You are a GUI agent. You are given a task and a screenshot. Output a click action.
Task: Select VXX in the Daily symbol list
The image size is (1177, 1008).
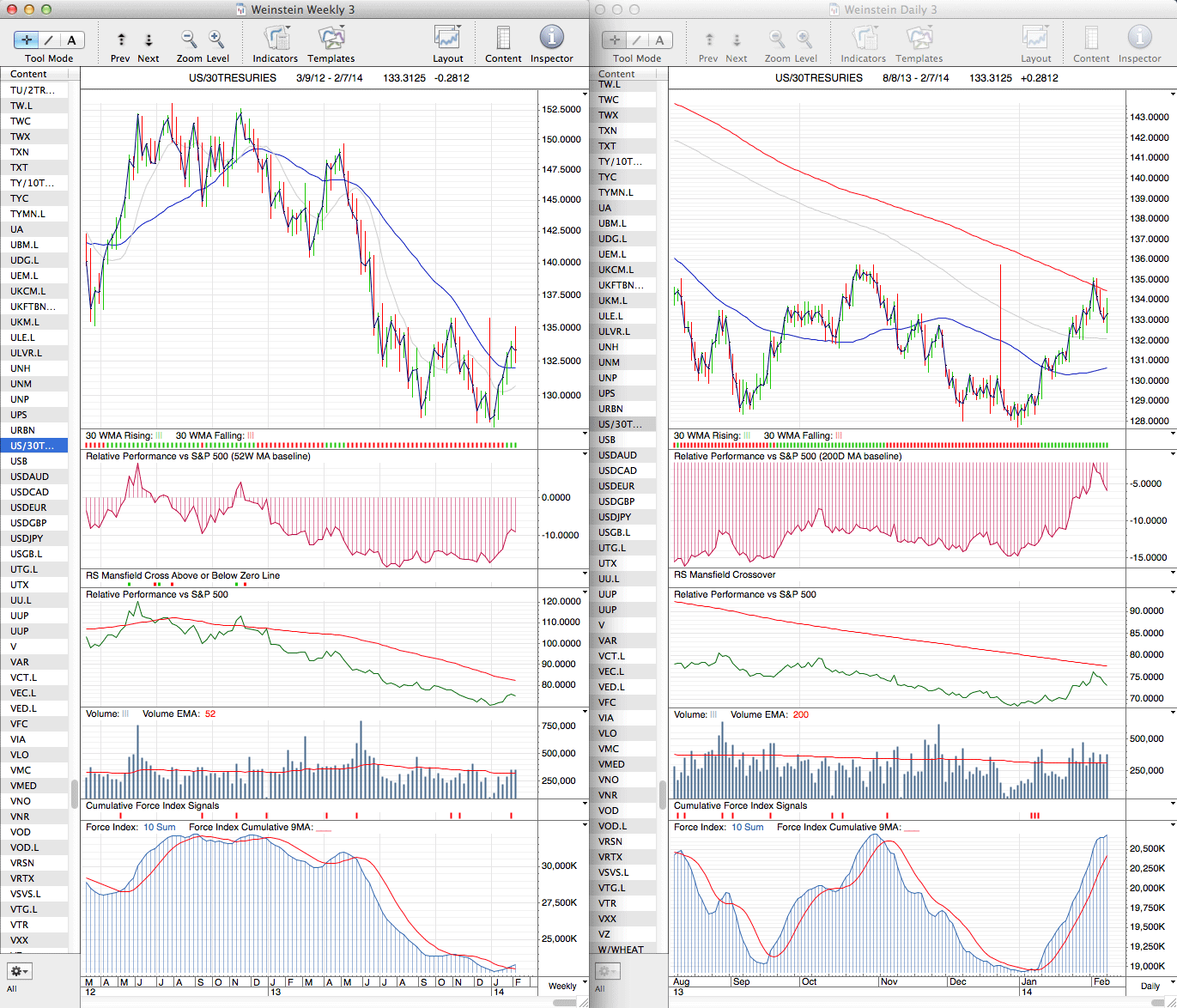click(608, 919)
